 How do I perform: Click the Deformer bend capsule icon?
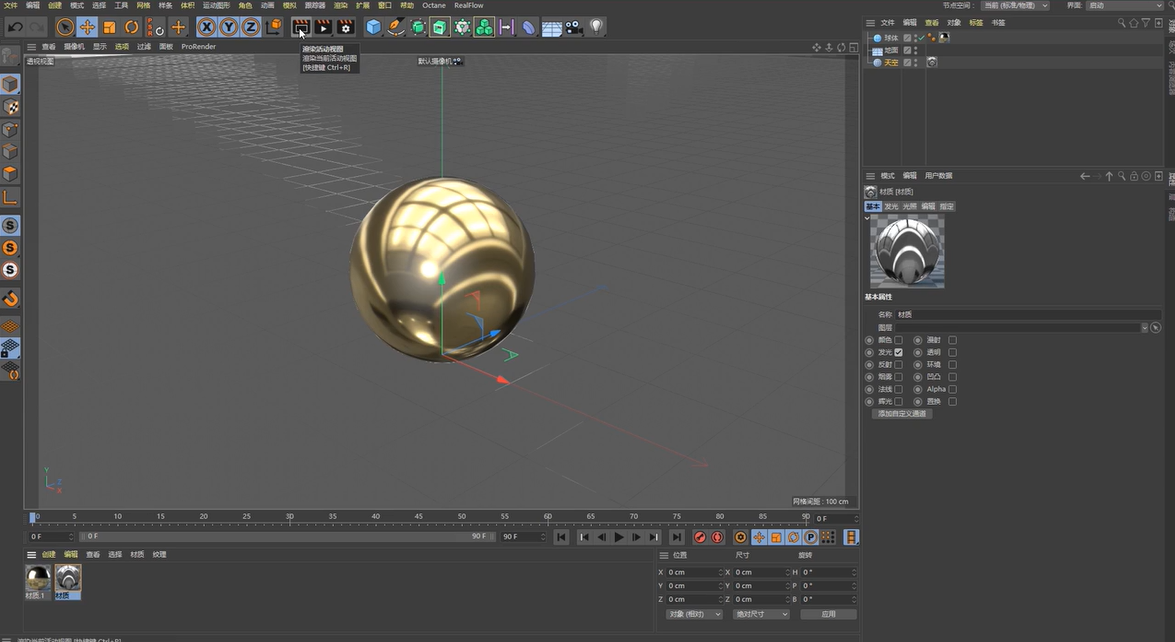pyautogui.click(x=529, y=28)
